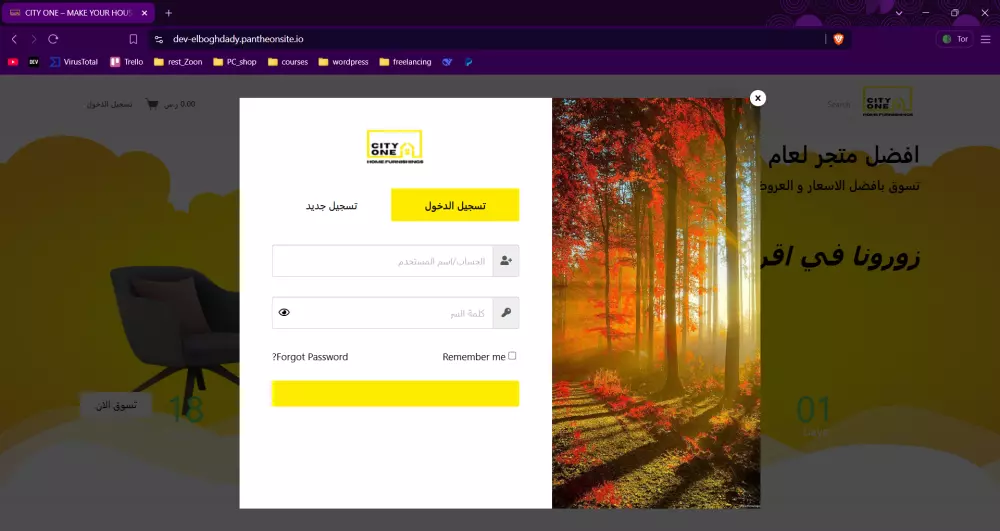Click the cart total 0.00 text
The height and width of the screenshot is (531, 1000).
pyautogui.click(x=180, y=104)
